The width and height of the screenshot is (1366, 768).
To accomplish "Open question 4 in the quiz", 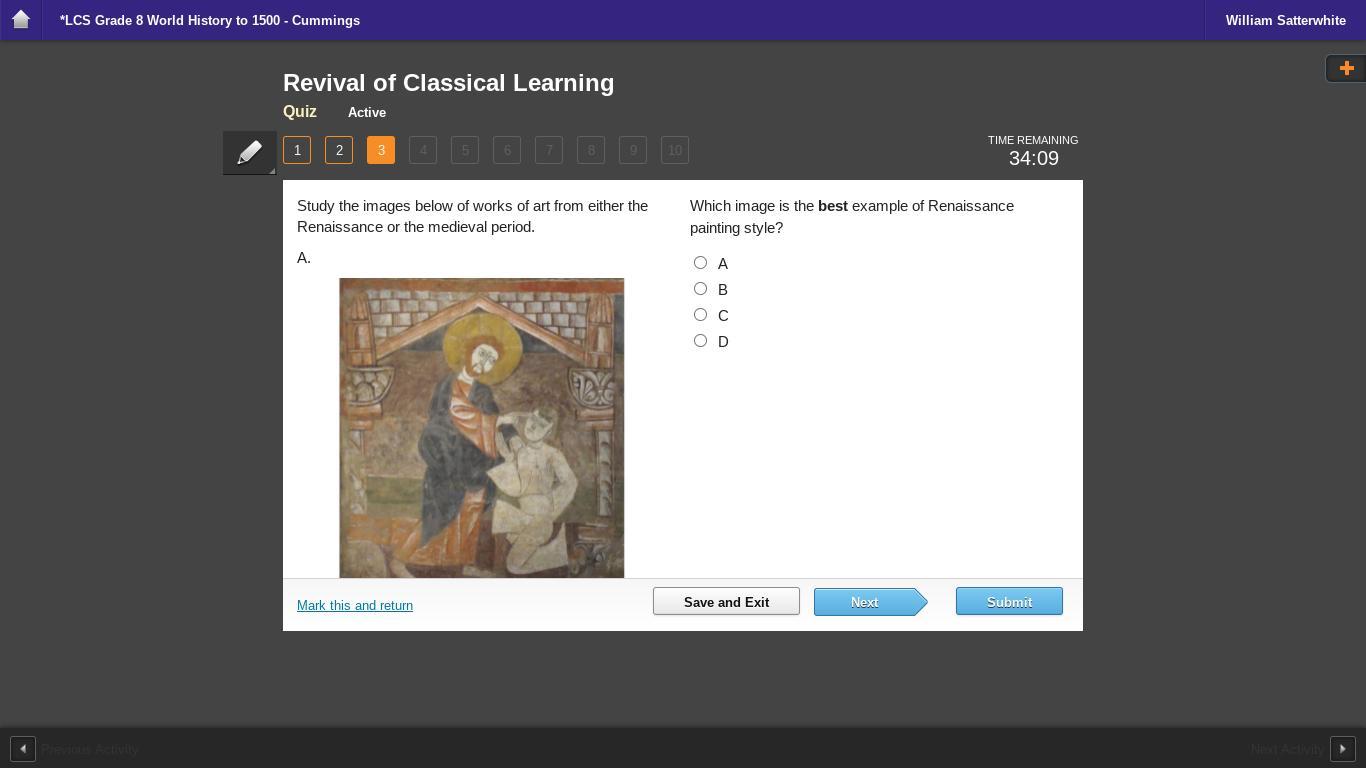I will pos(423,150).
